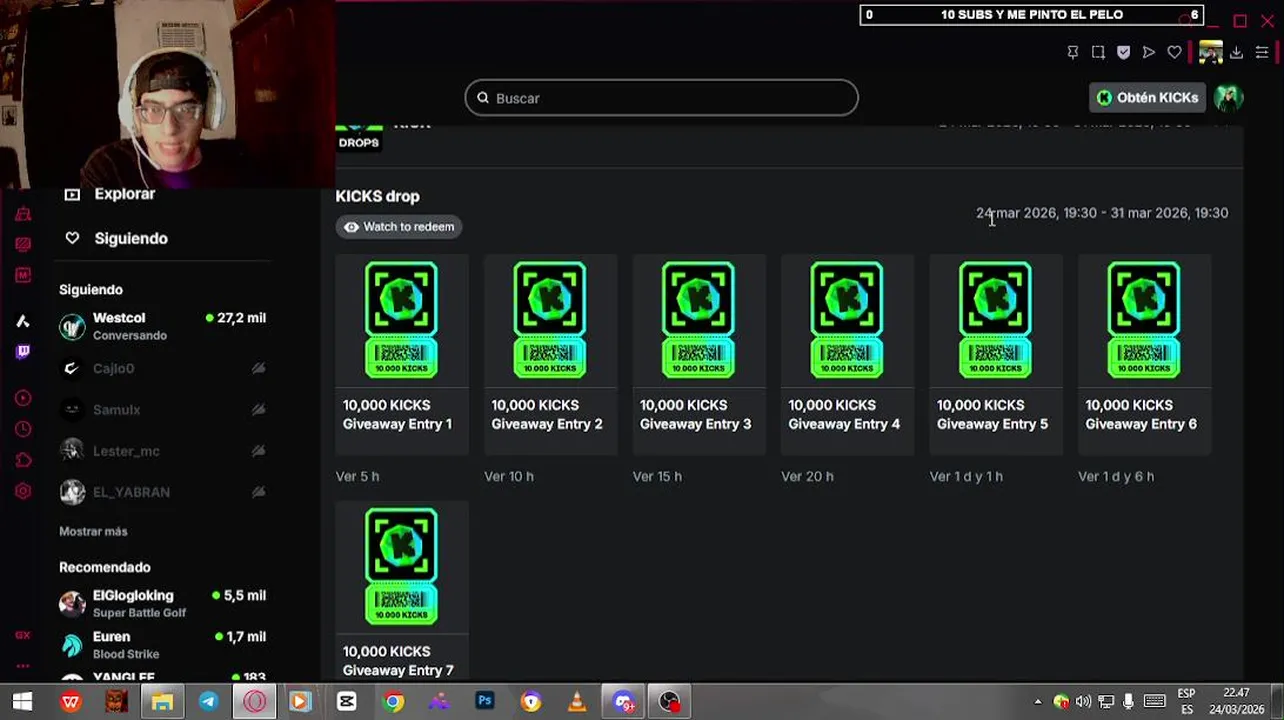Open CapCut from taskbar
The height and width of the screenshot is (720, 1284).
point(346,702)
